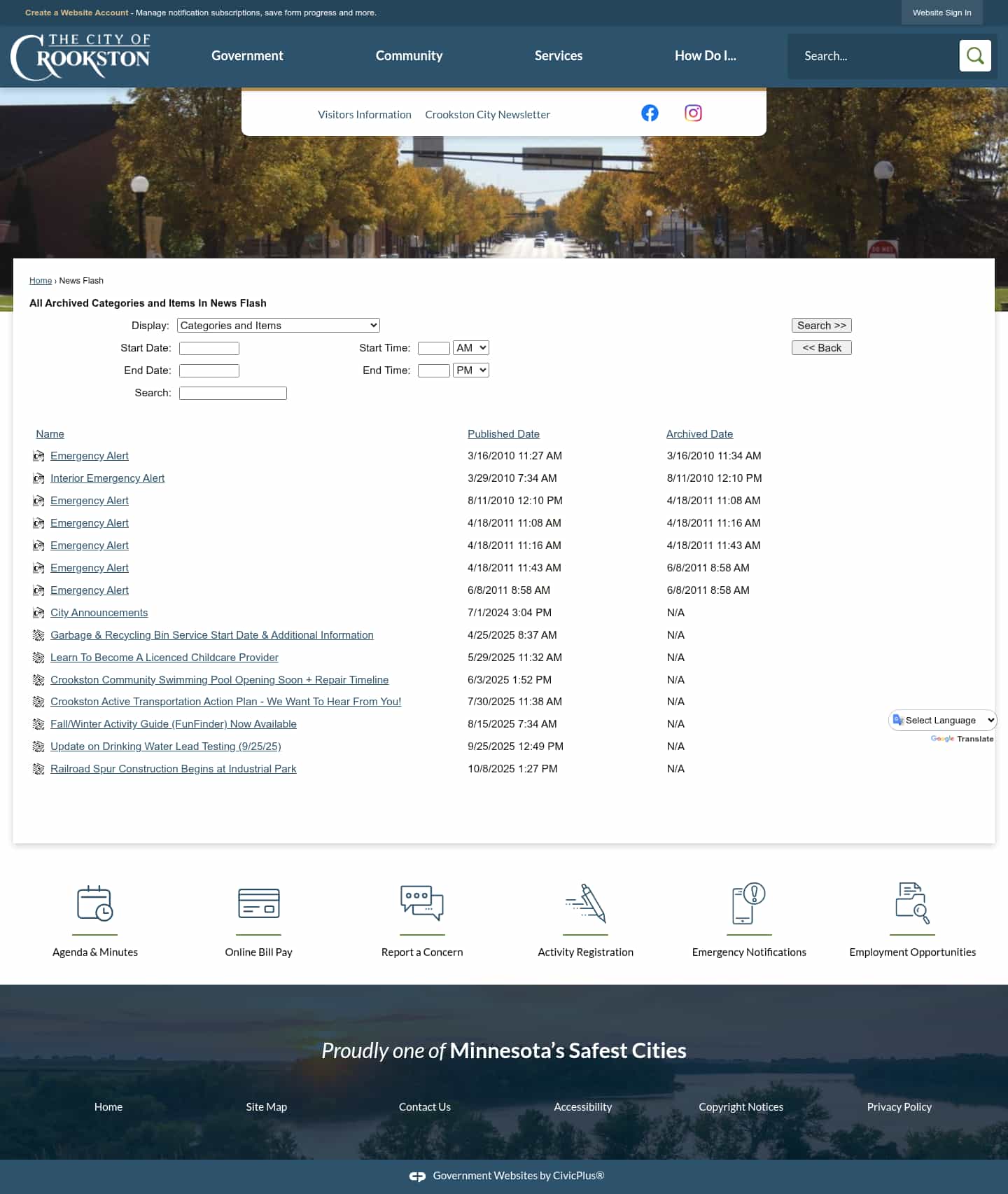Open the Services navigation menu

point(558,56)
